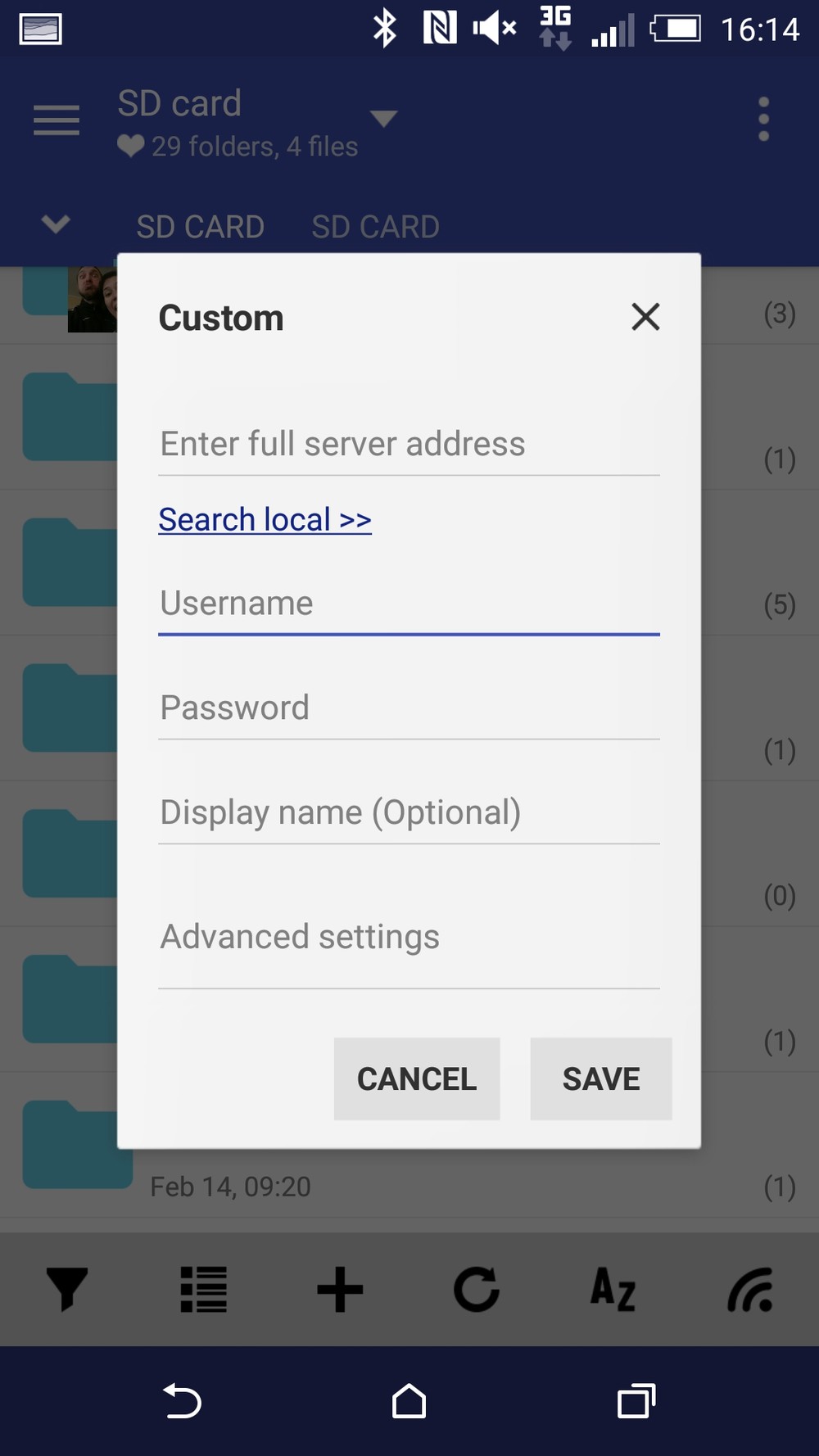Screen dimensions: 819x1456
Task: Open the Search local link
Action: pos(265,520)
